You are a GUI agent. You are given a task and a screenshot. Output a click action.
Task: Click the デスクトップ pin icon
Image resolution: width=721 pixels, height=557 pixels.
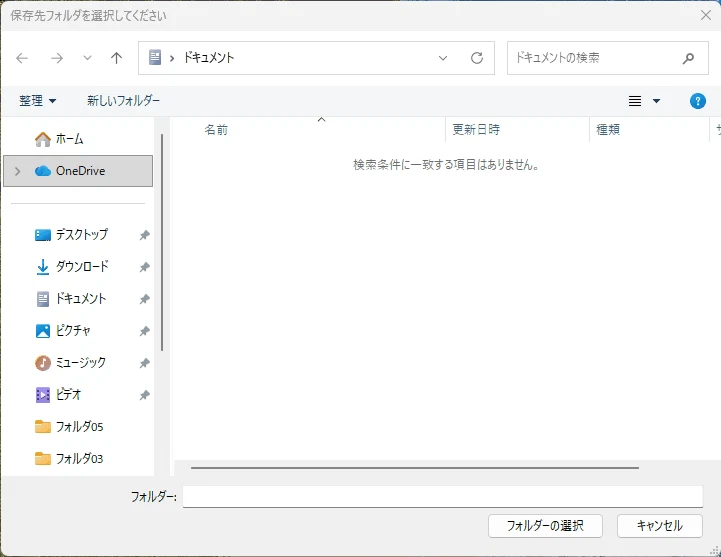pyautogui.click(x=144, y=235)
